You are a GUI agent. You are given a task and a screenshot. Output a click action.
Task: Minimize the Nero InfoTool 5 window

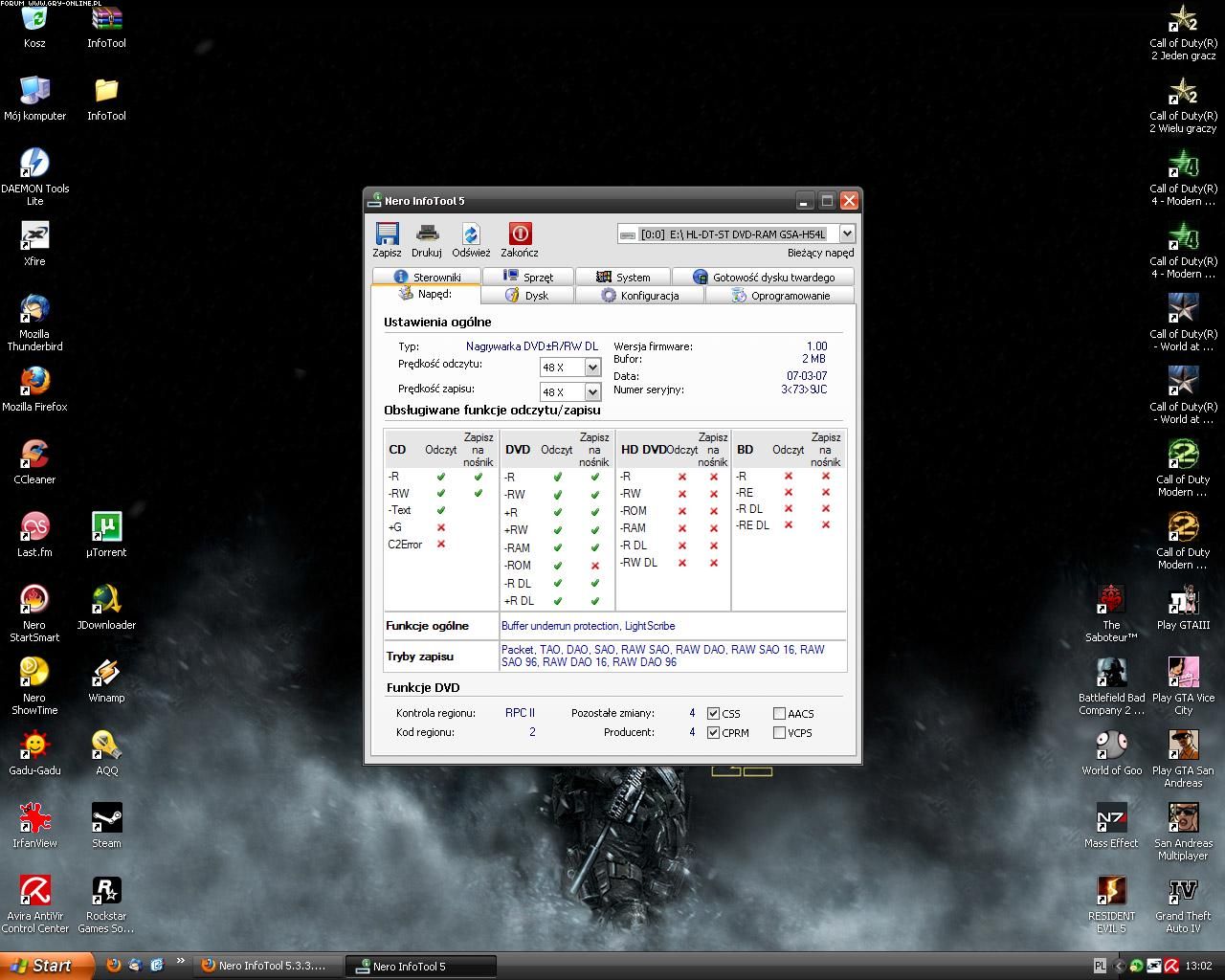[805, 201]
